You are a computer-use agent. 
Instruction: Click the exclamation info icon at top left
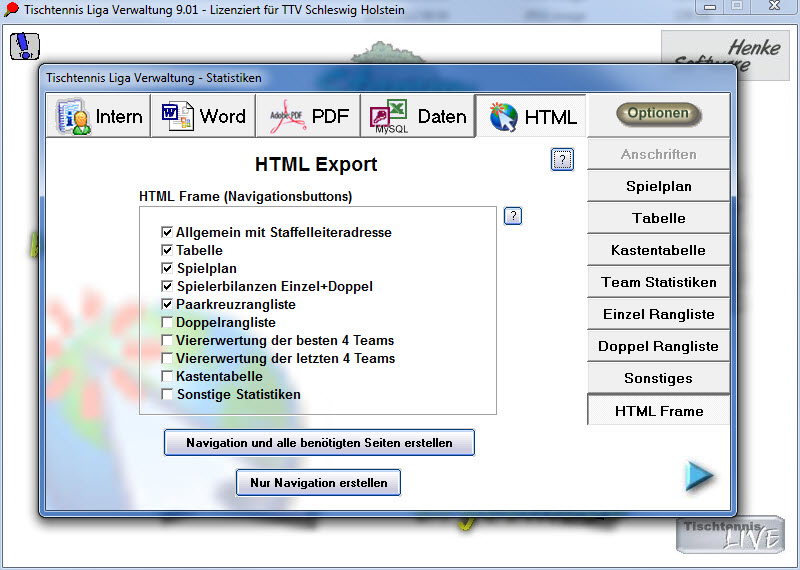25,45
